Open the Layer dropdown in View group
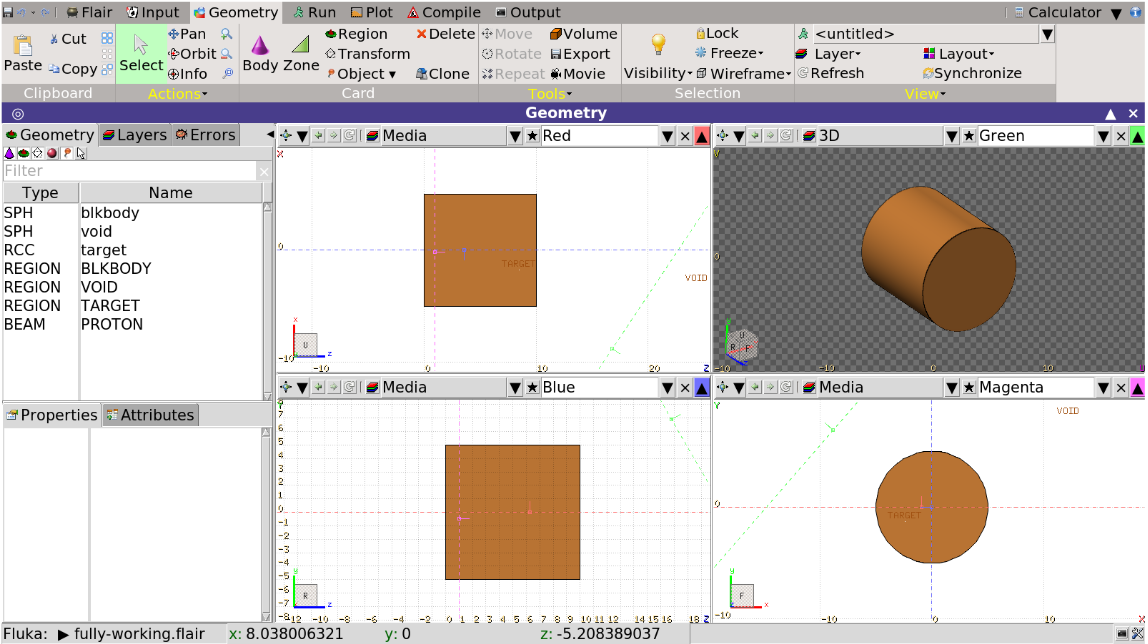The height and width of the screenshot is (644, 1148). pyautogui.click(x=829, y=54)
